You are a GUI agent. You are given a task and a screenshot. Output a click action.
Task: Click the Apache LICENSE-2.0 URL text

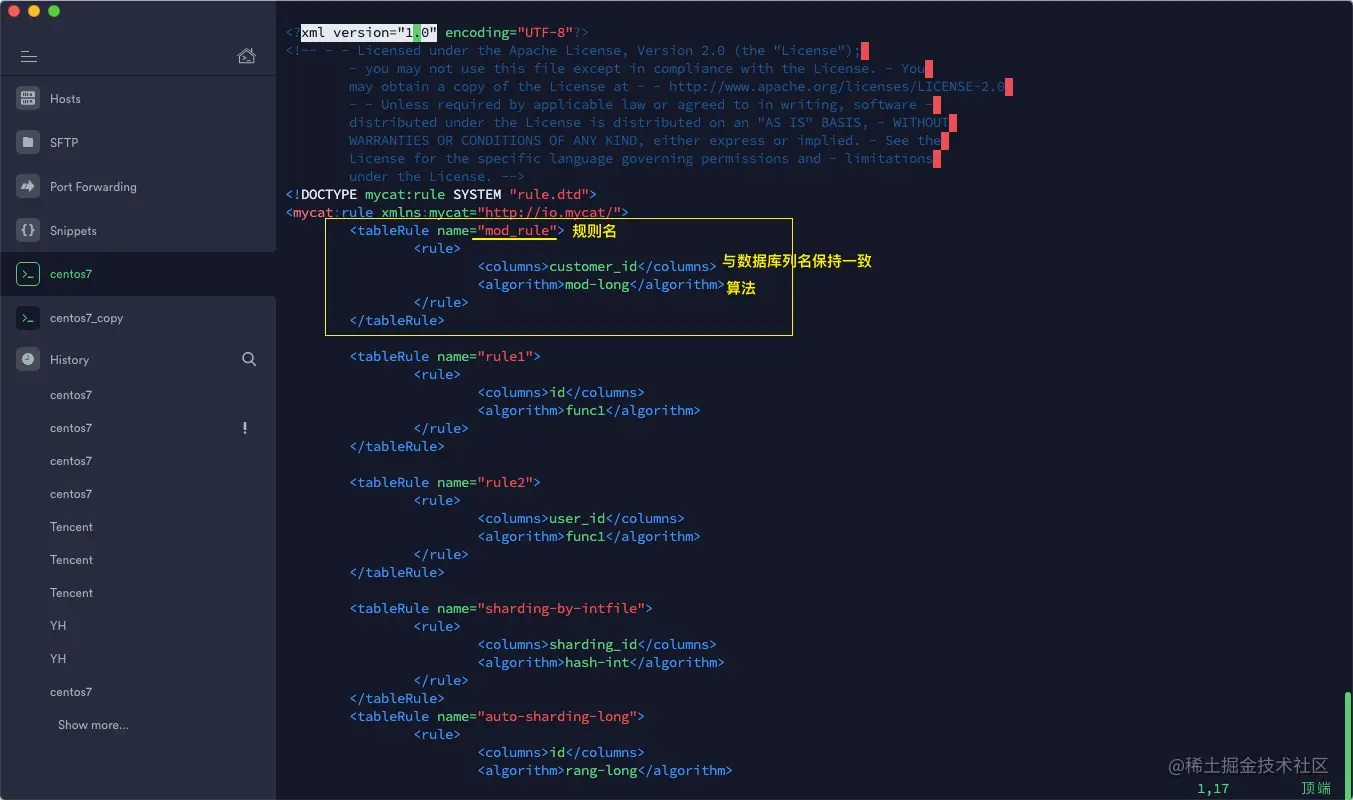tap(837, 87)
